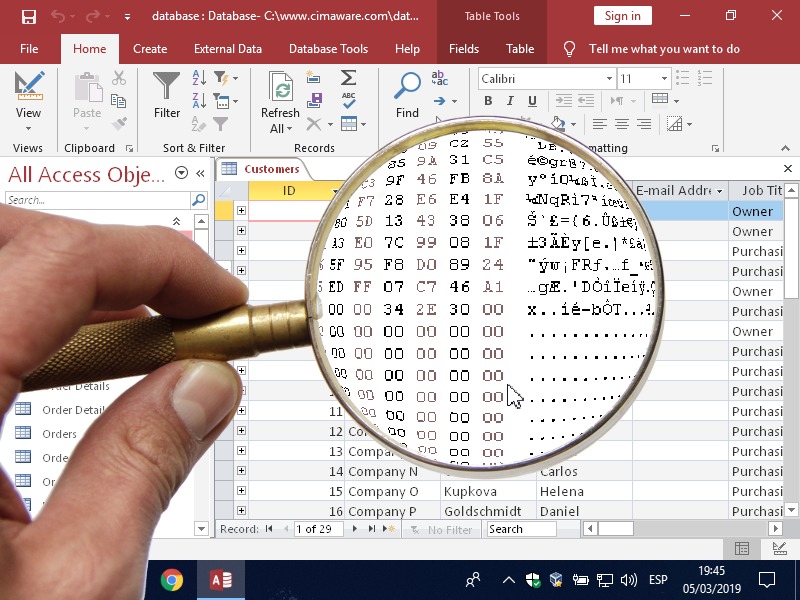Switch to the External Data tab
Image resolution: width=800 pixels, height=600 pixels.
(228, 49)
